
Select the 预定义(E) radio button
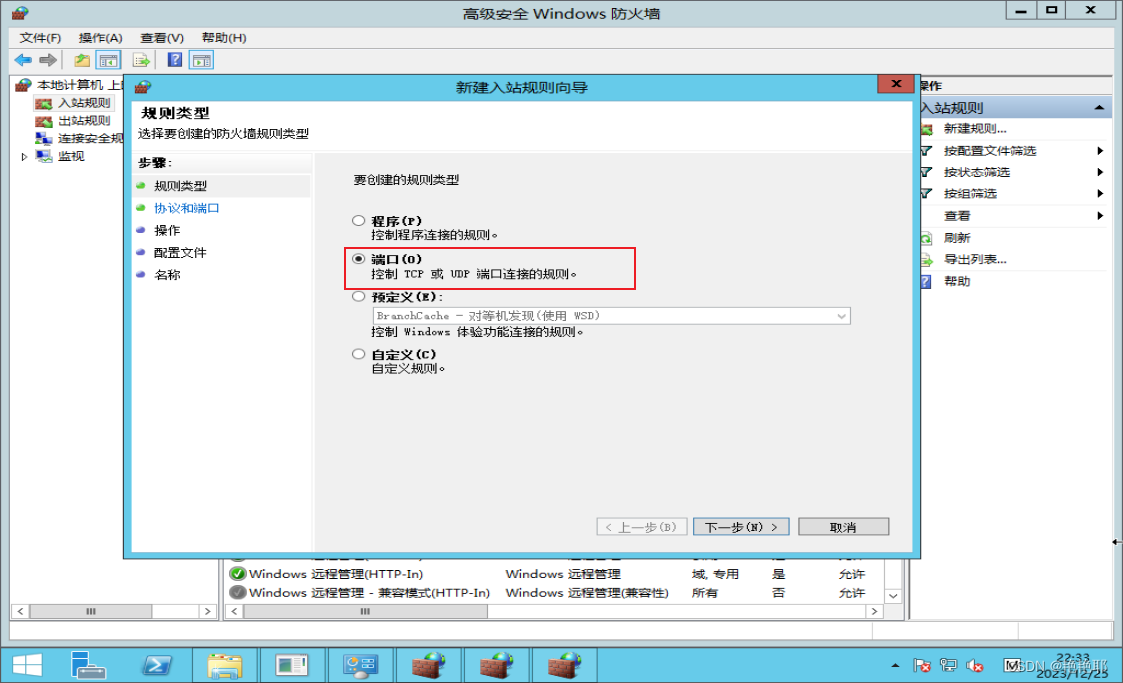359,296
